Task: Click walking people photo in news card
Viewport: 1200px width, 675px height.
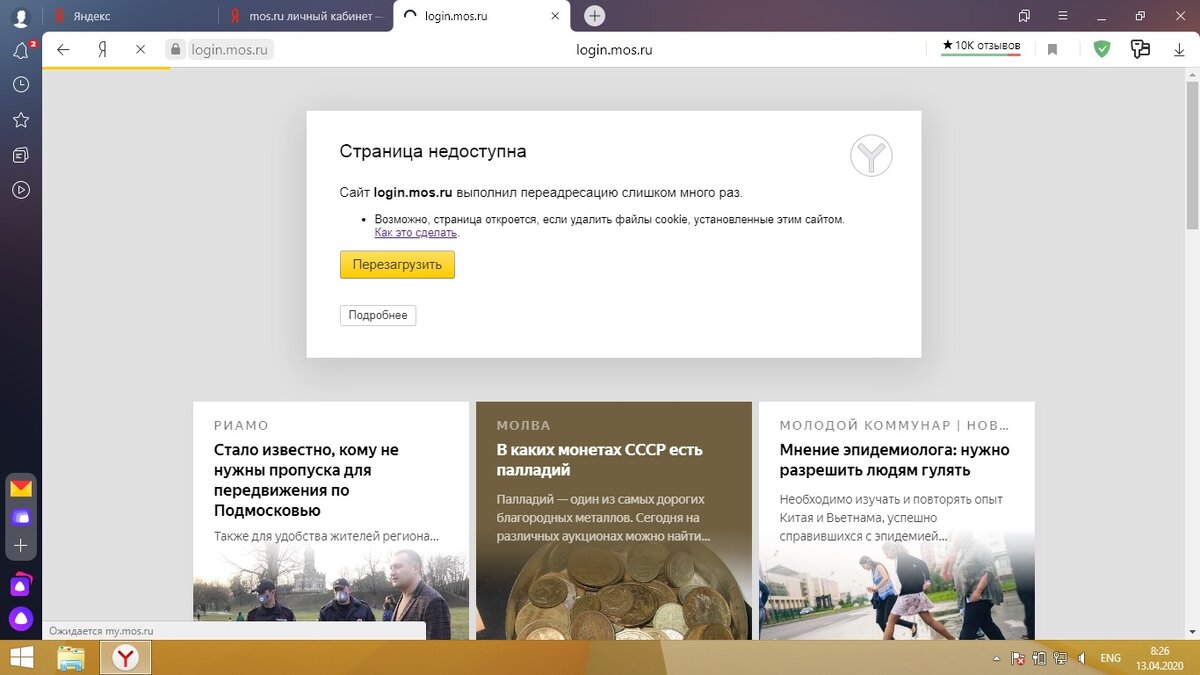Action: [x=897, y=594]
